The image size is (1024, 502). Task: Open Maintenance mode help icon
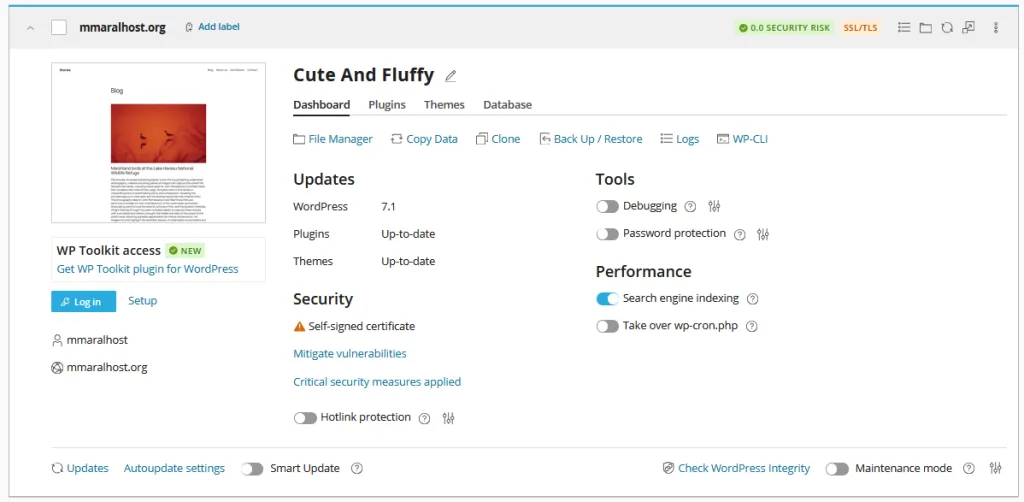coord(969,469)
